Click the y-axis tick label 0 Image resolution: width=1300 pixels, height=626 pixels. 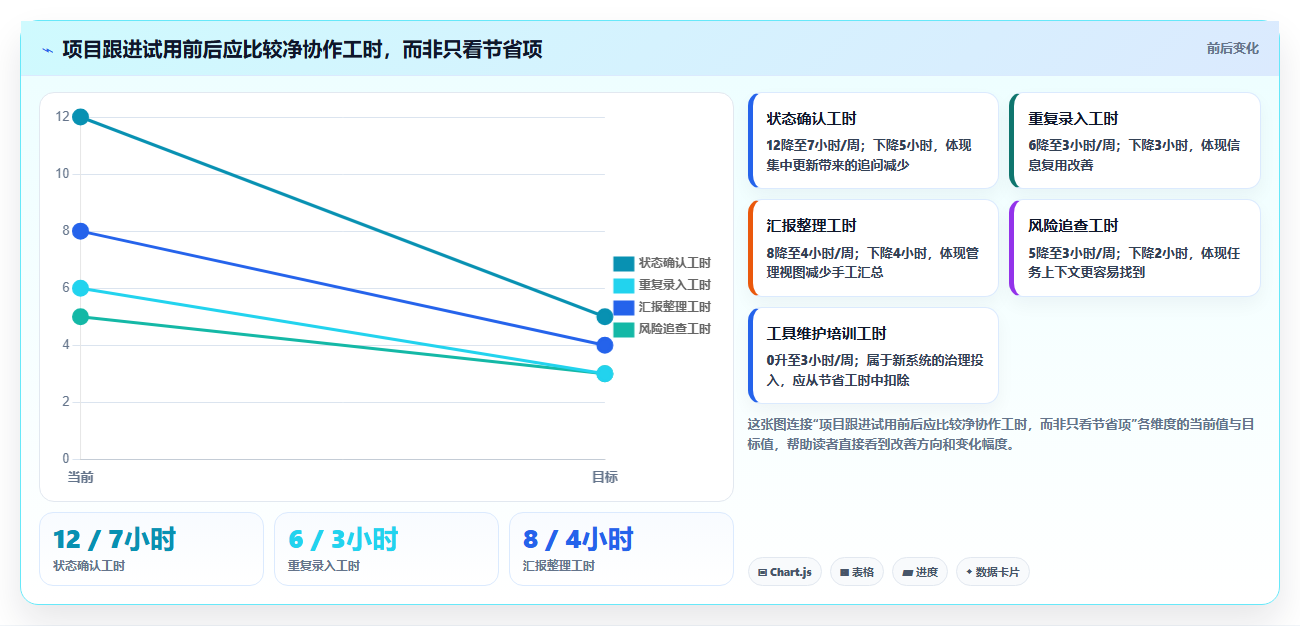[66, 459]
